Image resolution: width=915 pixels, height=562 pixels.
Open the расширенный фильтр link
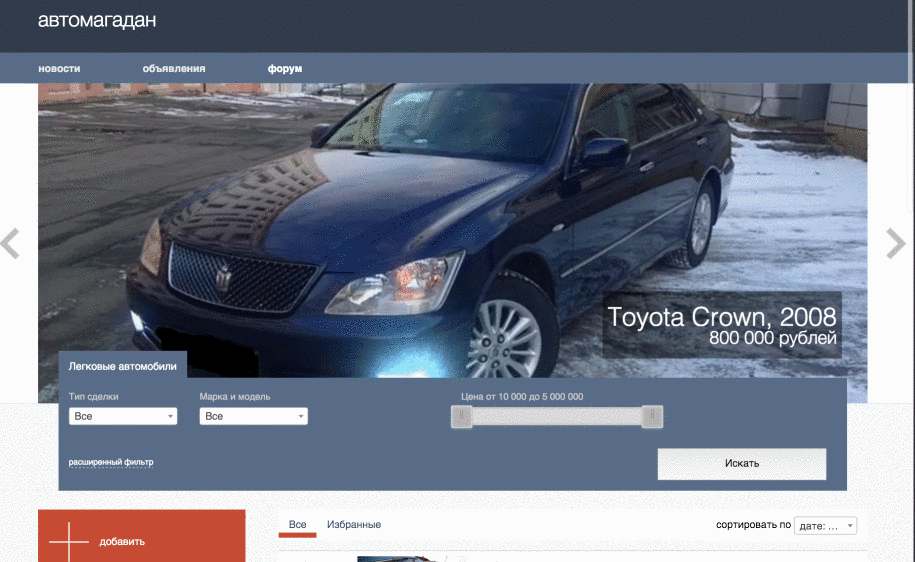111,462
